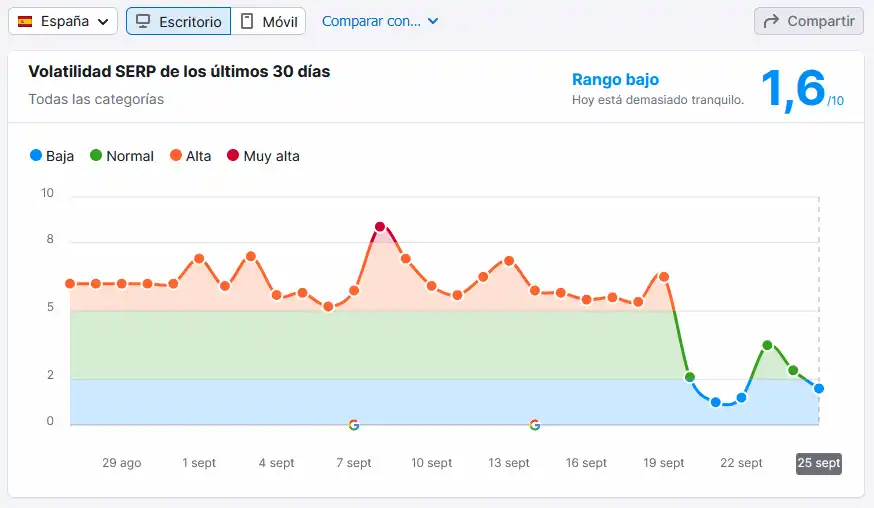Open the España country dropdown

(63, 21)
